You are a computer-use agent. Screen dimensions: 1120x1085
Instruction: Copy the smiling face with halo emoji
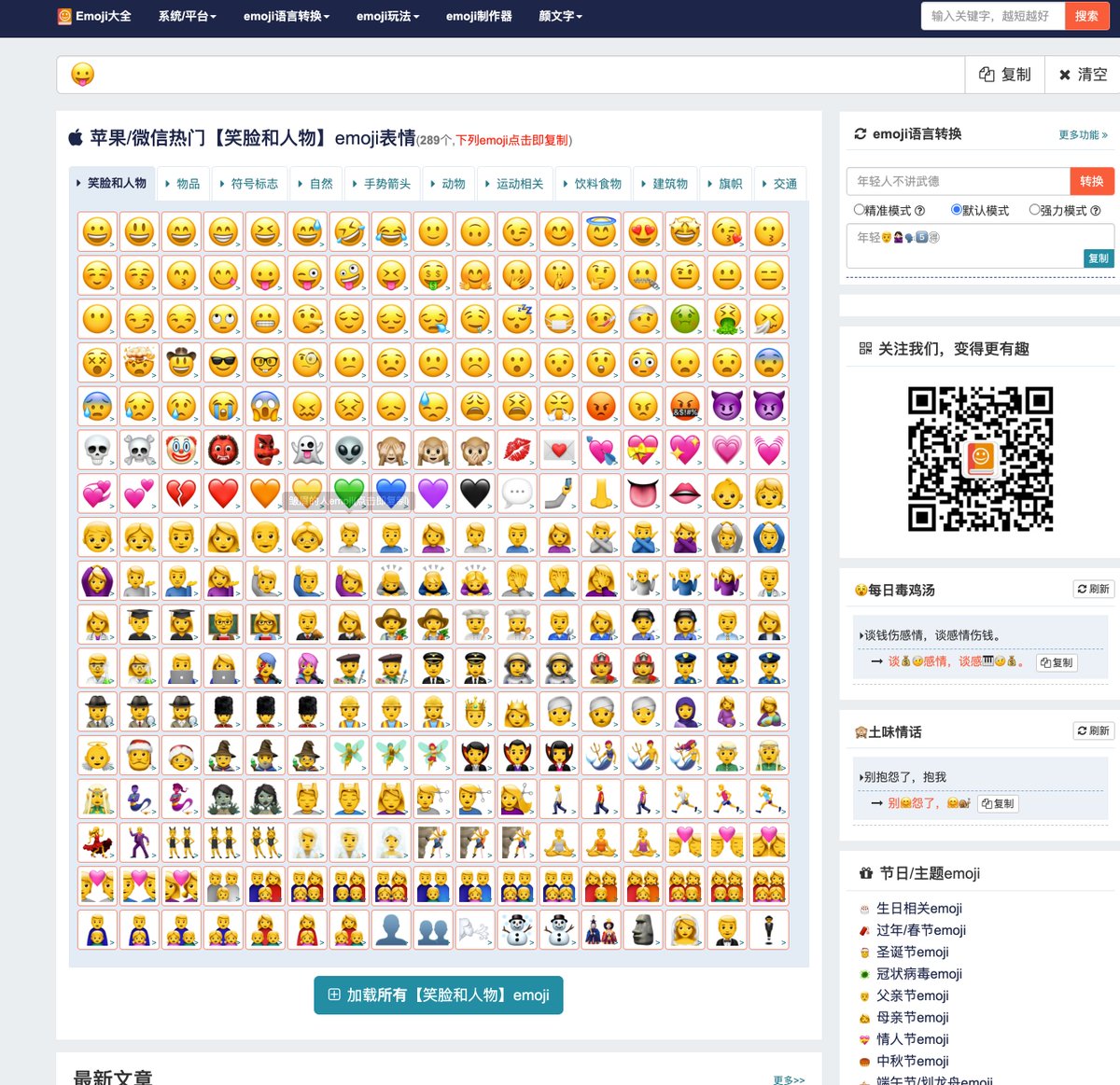tap(601, 231)
